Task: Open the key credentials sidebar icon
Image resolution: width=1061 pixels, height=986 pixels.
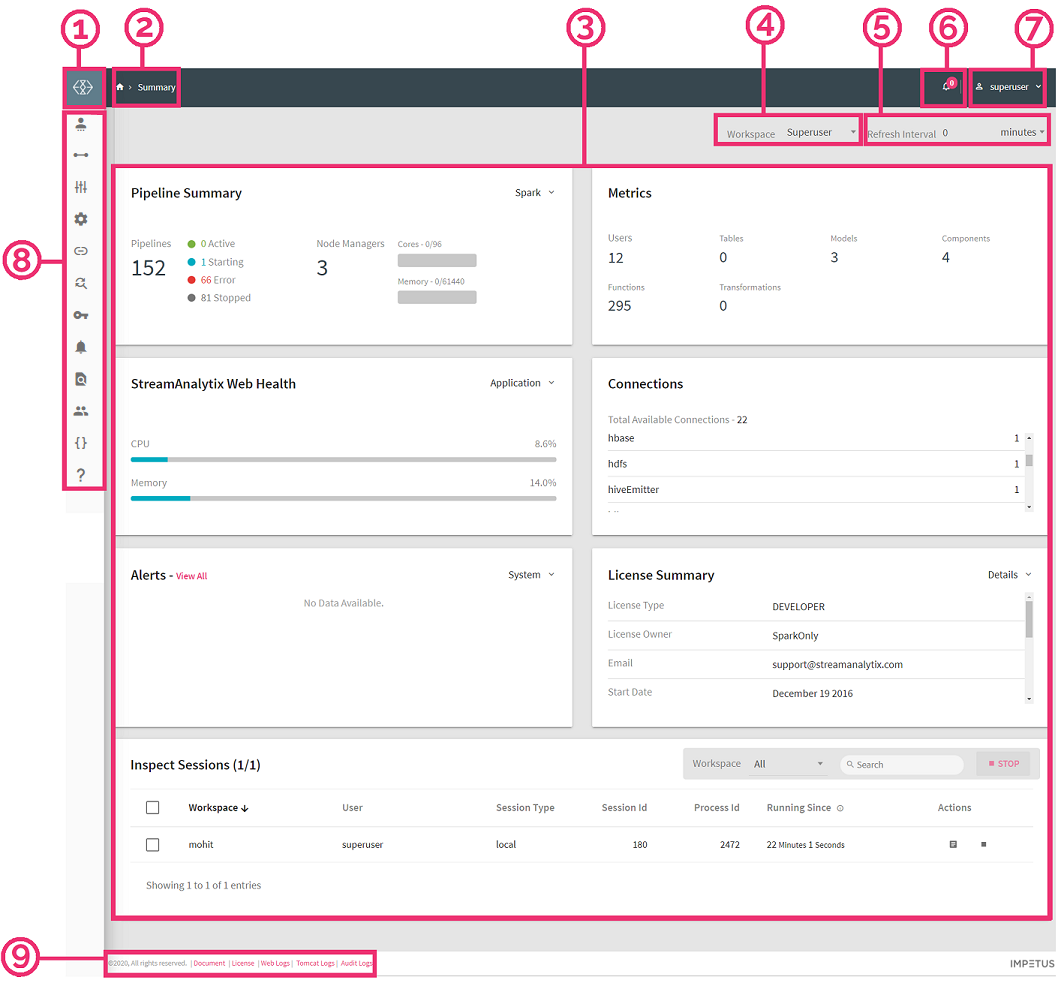Action: (81, 315)
